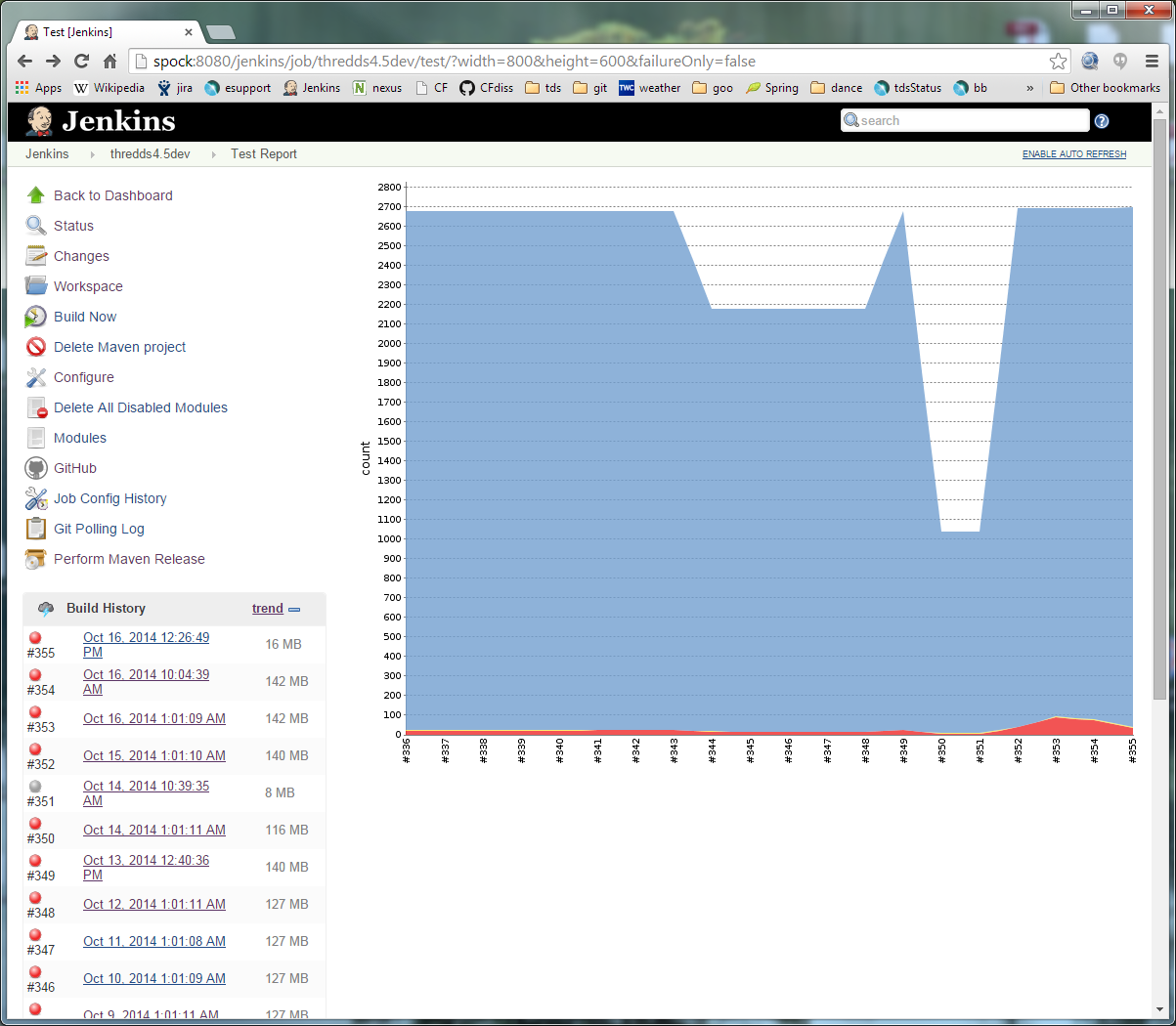
Task: Expand the thredds4.5dev breadcrumb arrow
Action: click(213, 154)
